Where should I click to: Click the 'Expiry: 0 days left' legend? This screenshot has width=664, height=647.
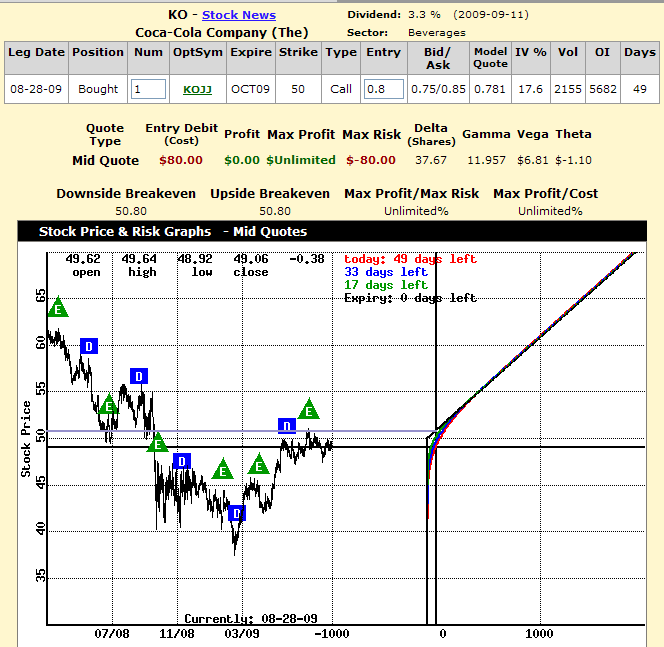(x=410, y=298)
